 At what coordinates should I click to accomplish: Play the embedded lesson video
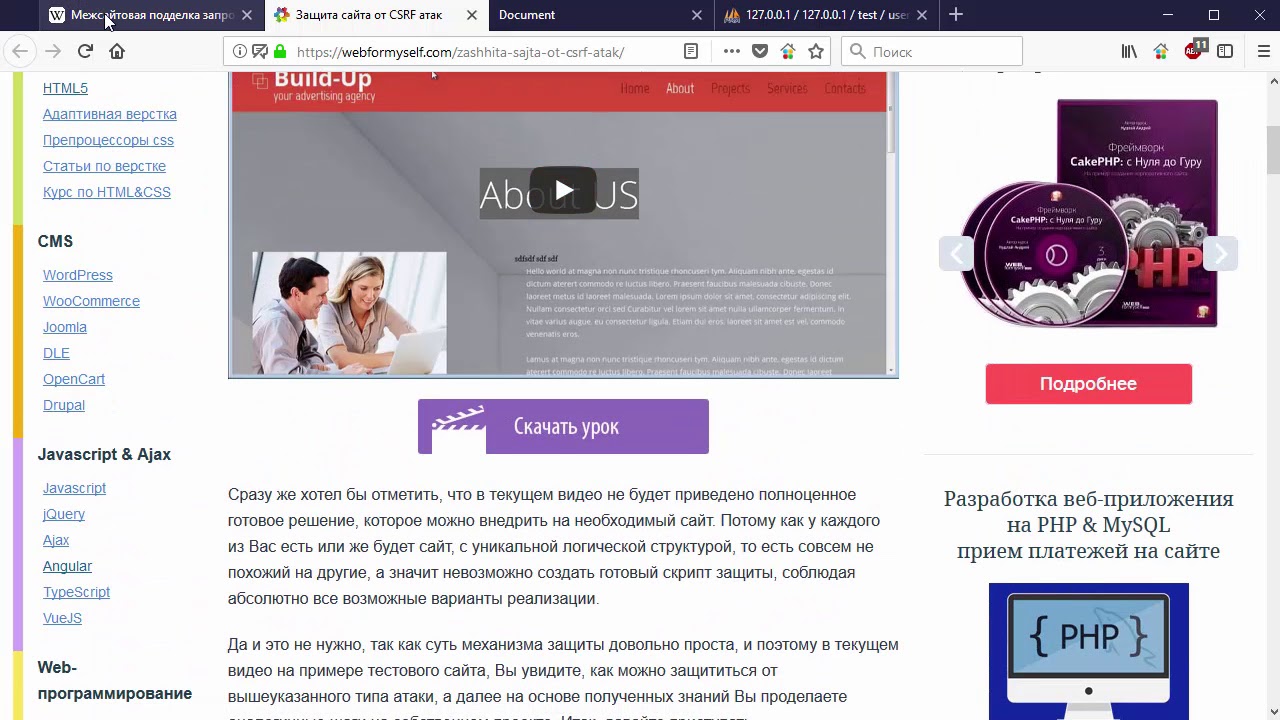[563, 190]
